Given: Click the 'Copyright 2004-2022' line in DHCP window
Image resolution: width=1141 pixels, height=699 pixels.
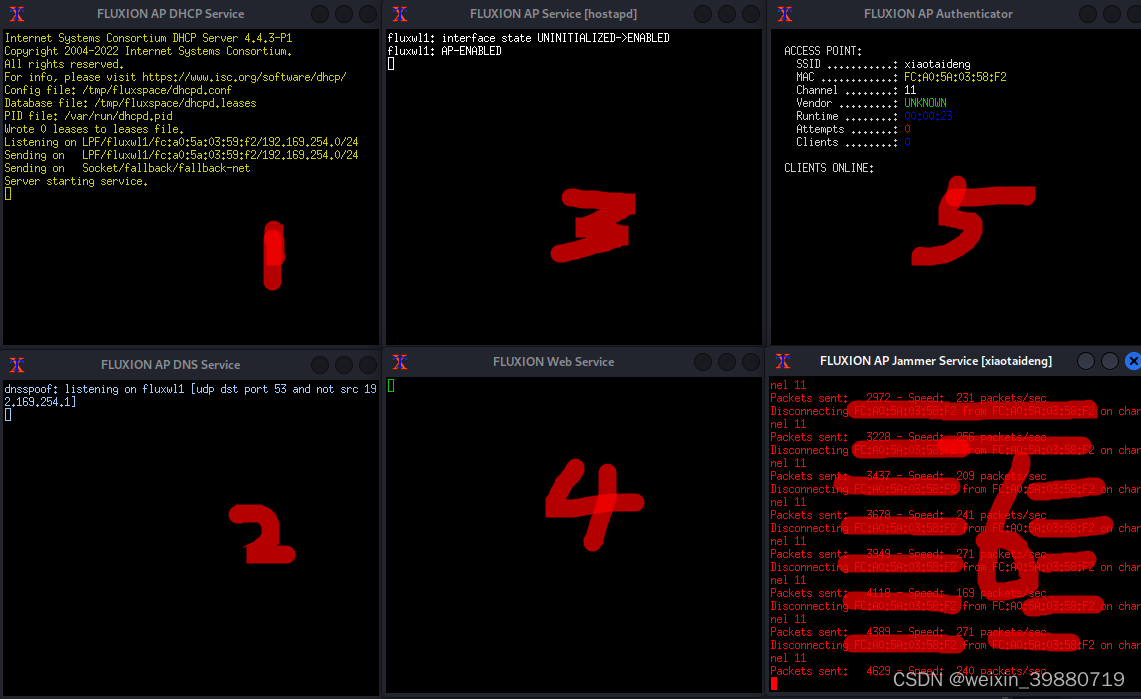Looking at the screenshot, I should pos(148,51).
